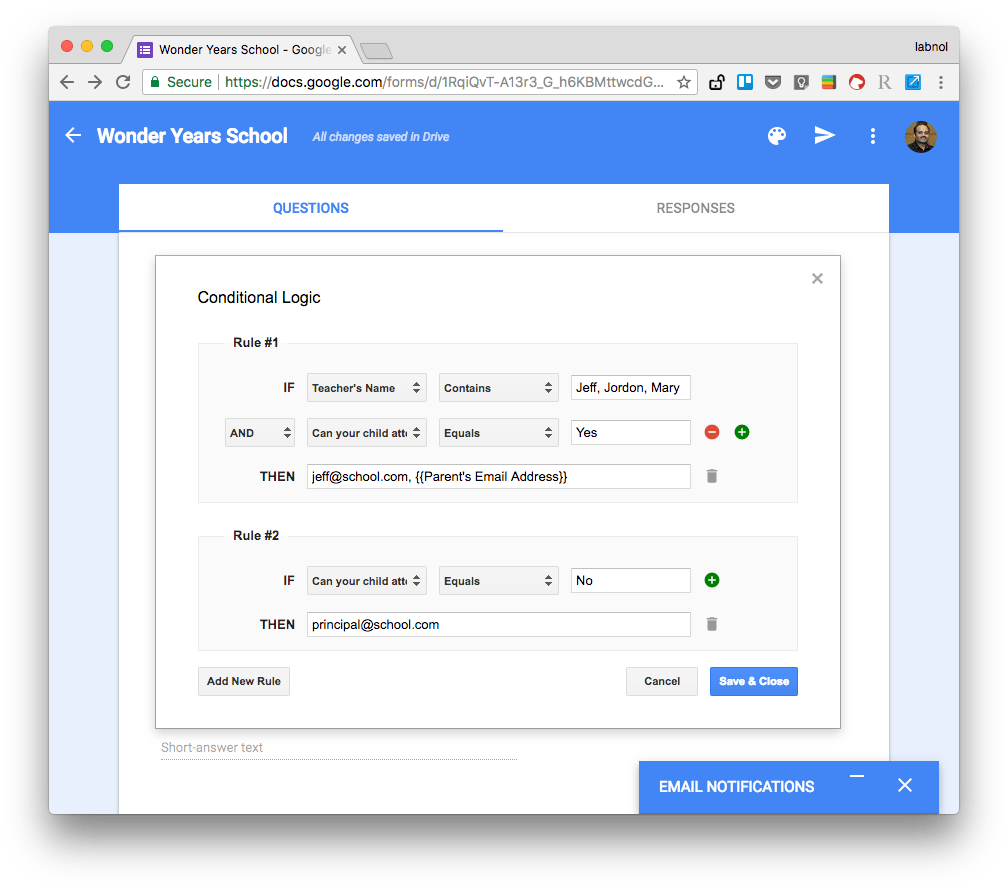The width and height of the screenshot is (1007, 888).
Task: Delete Rule #2 using the trash icon
Action: tap(711, 623)
